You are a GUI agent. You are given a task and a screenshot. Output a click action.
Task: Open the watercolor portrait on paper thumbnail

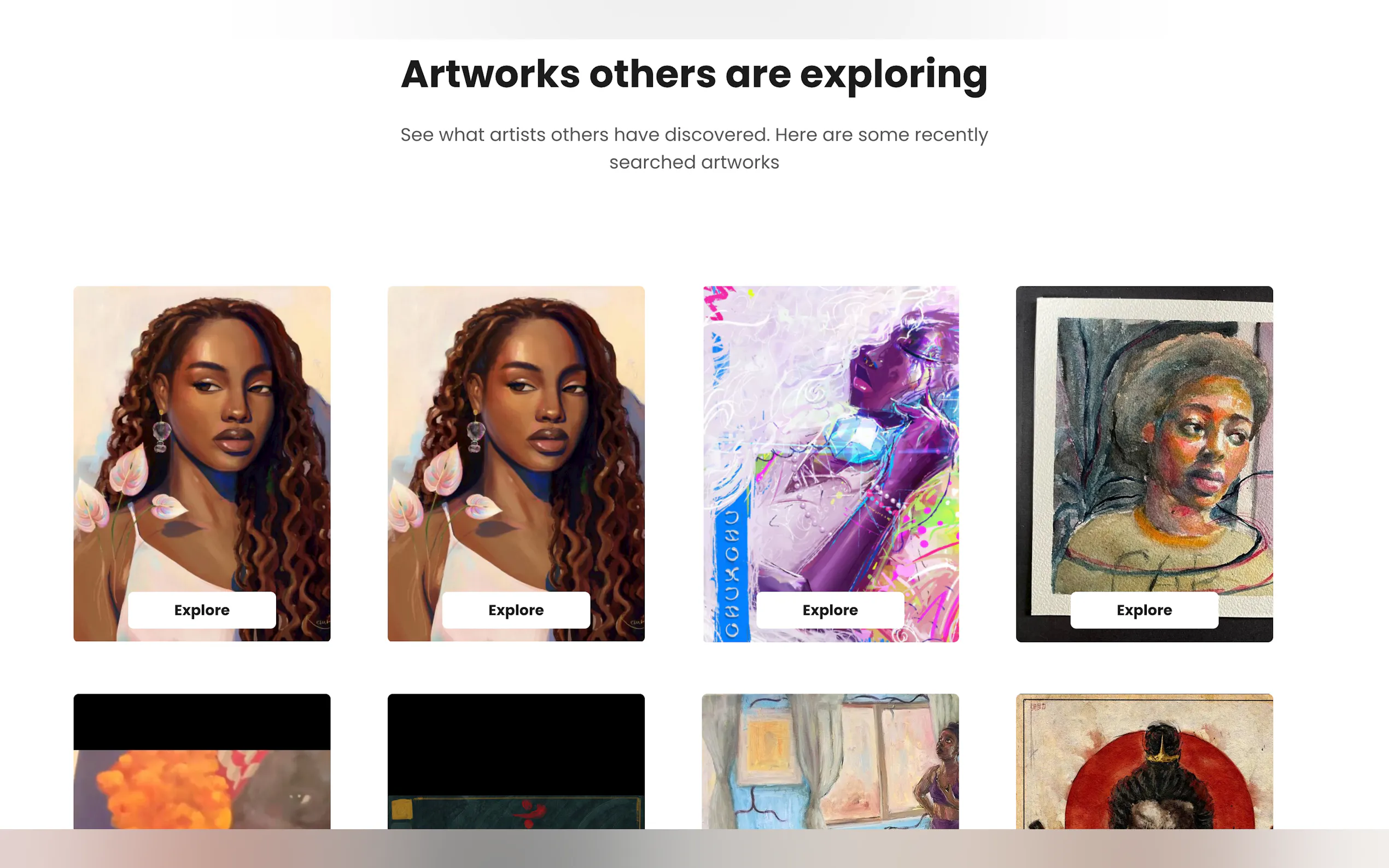(x=1144, y=436)
